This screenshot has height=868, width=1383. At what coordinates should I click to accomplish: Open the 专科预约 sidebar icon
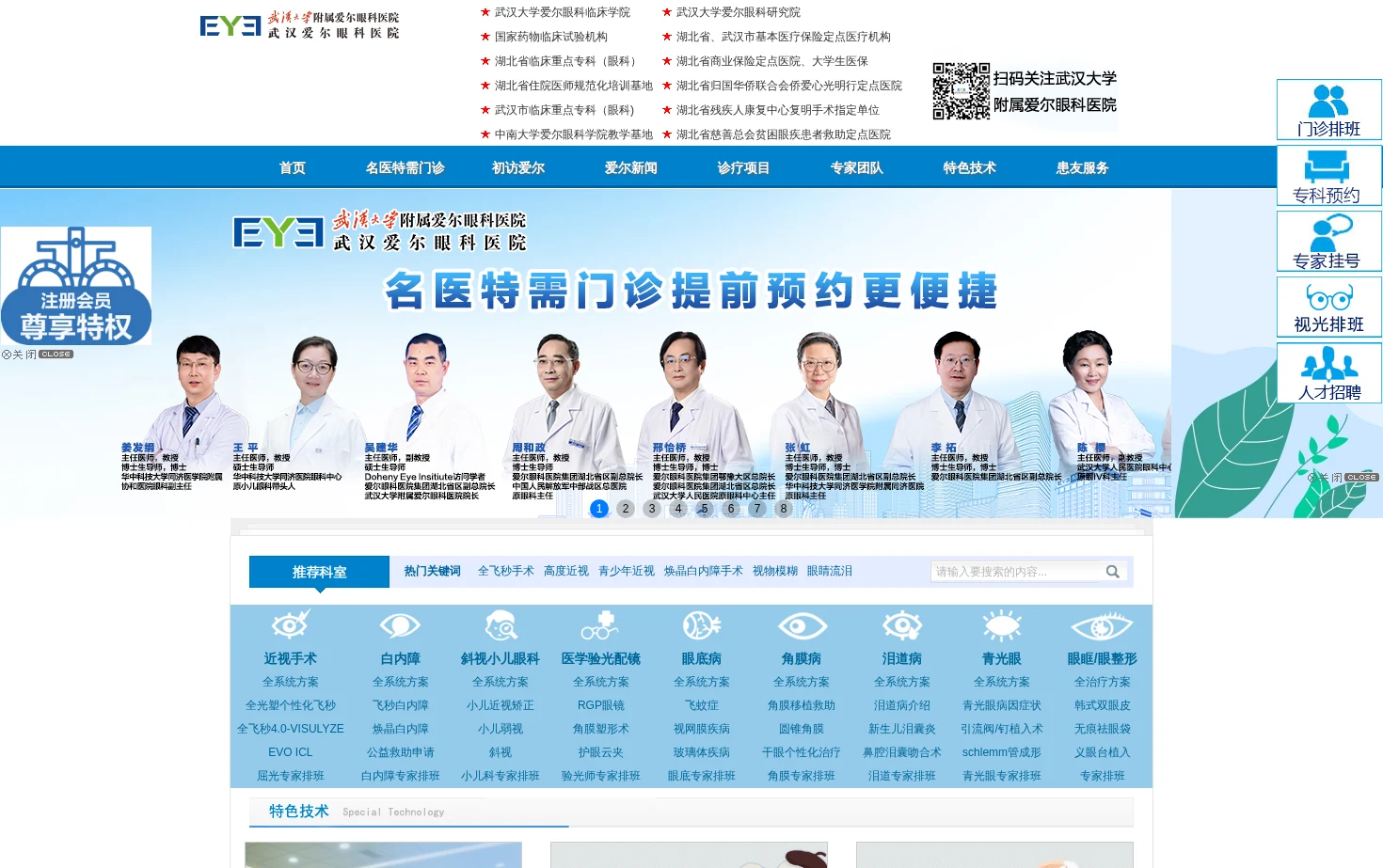(x=1328, y=176)
